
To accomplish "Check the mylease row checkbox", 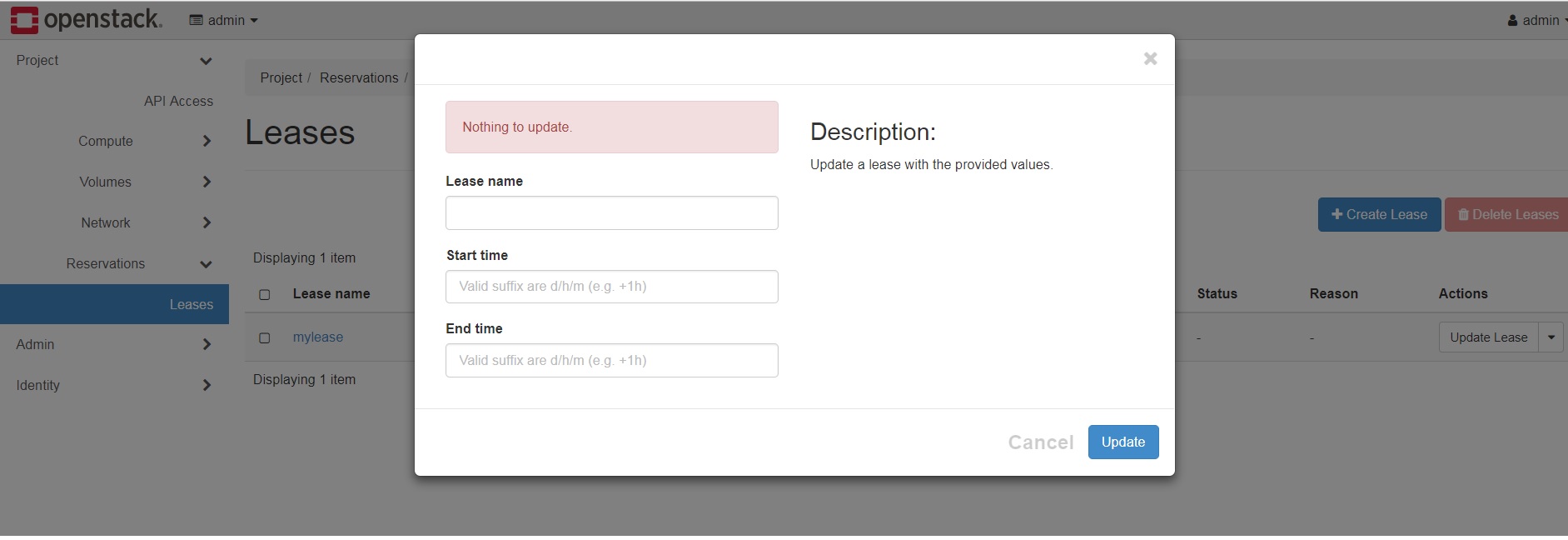I will (x=265, y=337).
